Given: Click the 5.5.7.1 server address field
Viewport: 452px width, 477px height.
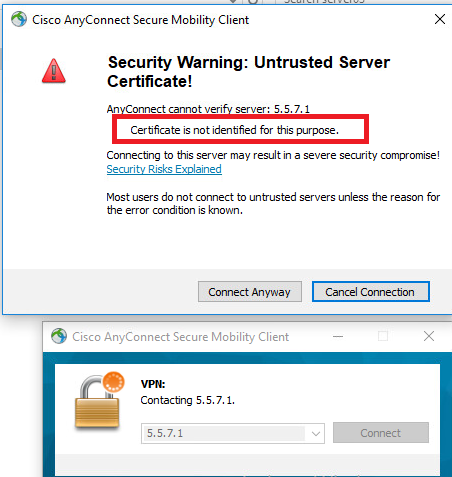Looking at the screenshot, I should click(x=233, y=434).
